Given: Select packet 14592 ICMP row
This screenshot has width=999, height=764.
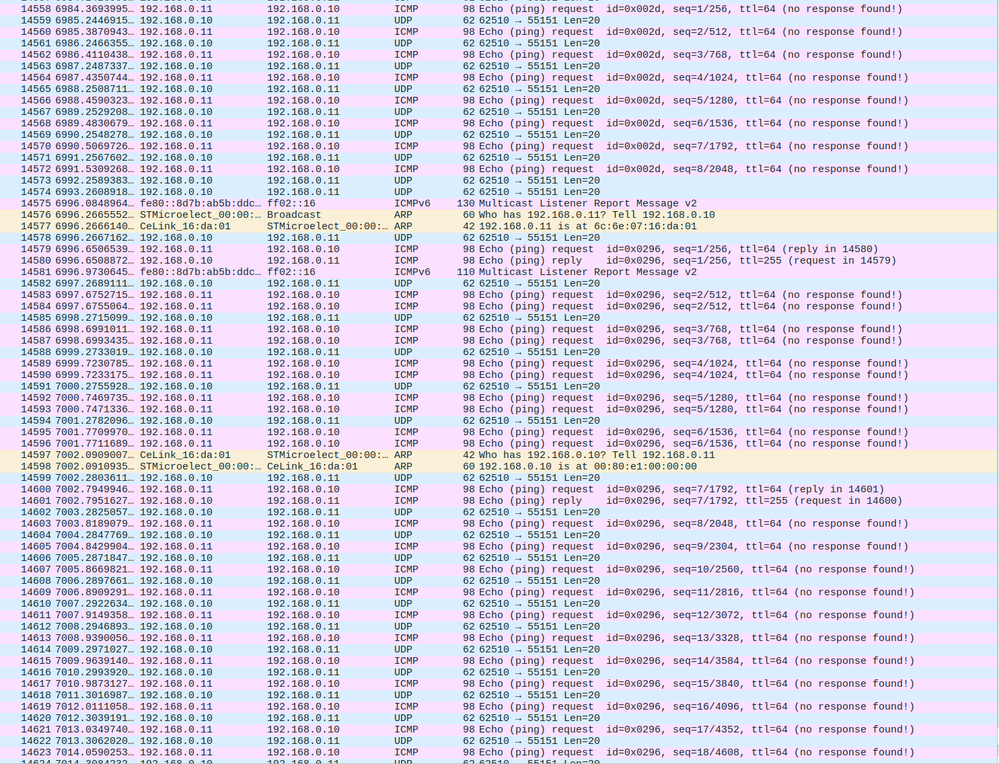Looking at the screenshot, I should [x=499, y=399].
